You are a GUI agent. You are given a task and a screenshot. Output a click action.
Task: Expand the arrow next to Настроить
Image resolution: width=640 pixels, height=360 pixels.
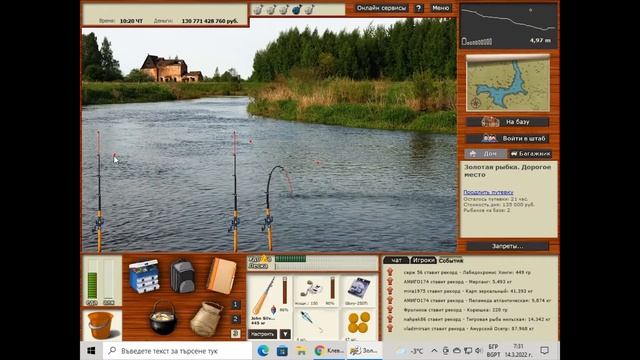point(285,334)
